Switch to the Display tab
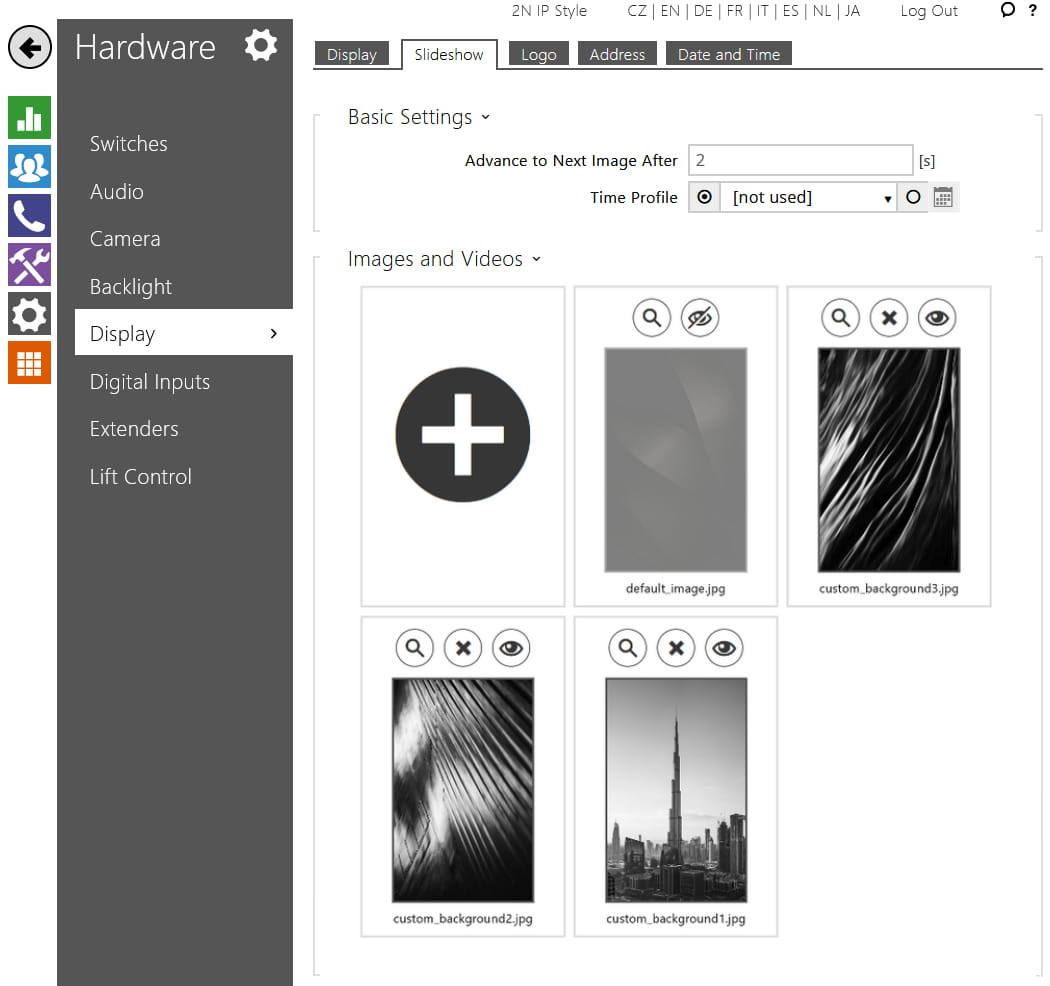The image size is (1050, 986). coord(352,54)
